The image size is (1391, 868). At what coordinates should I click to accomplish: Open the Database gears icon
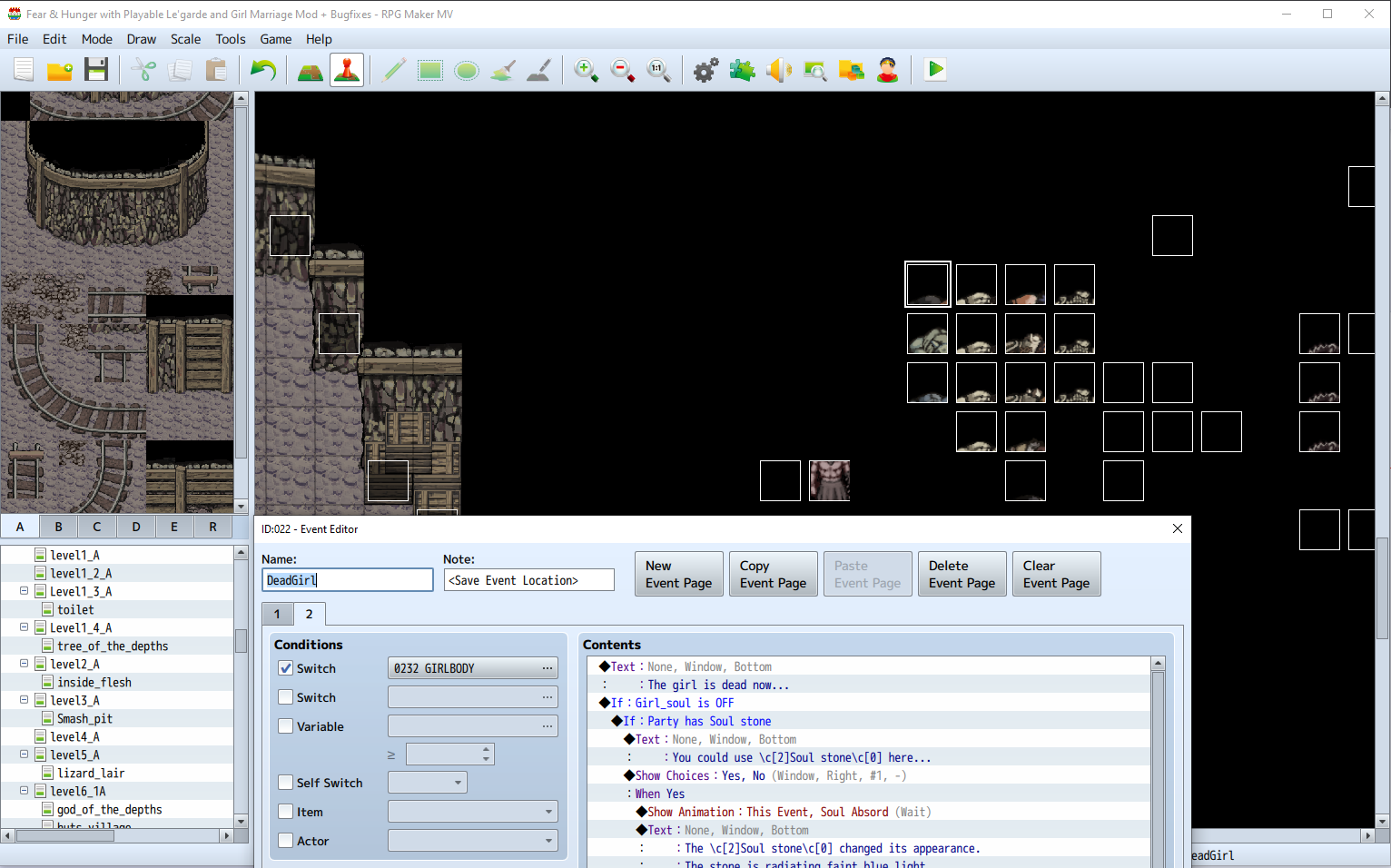click(x=706, y=70)
